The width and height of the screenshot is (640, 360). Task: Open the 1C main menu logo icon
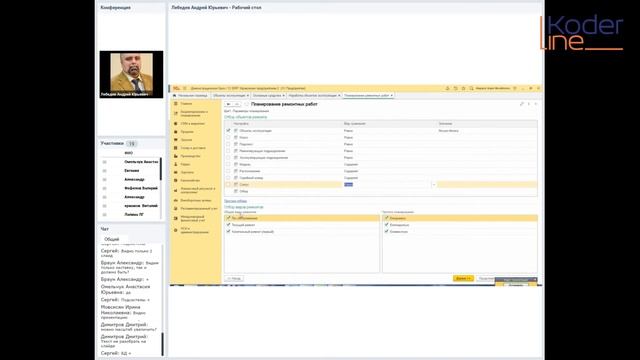point(176,88)
